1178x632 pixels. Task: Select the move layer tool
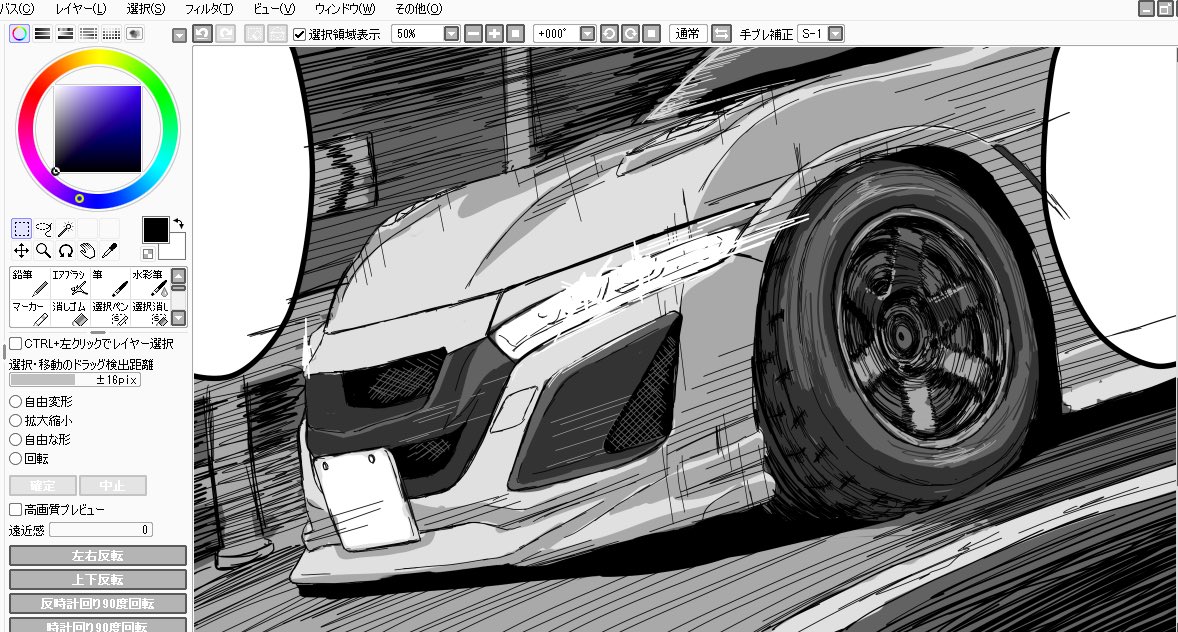[x=21, y=250]
